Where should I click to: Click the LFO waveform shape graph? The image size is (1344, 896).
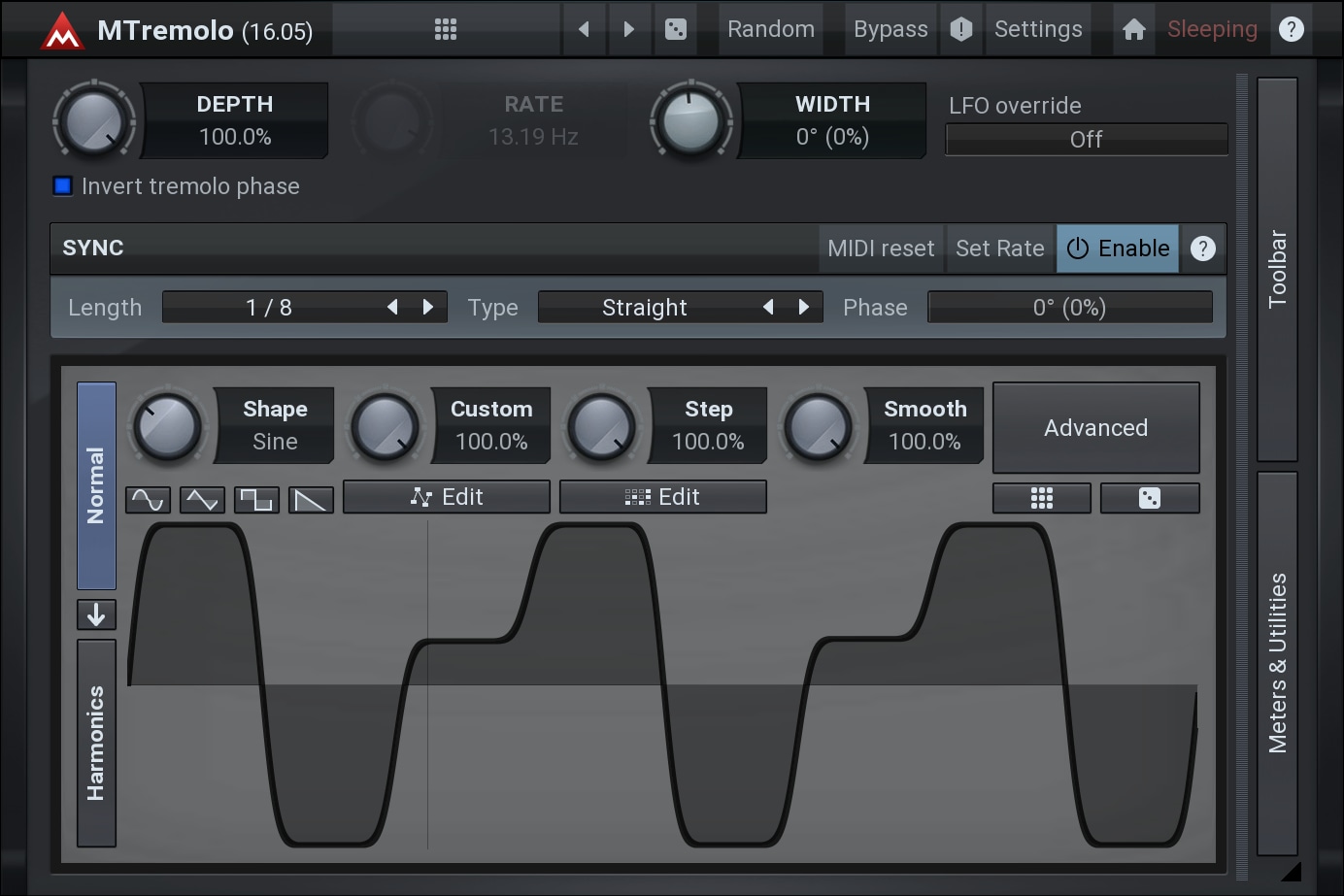pos(662,685)
